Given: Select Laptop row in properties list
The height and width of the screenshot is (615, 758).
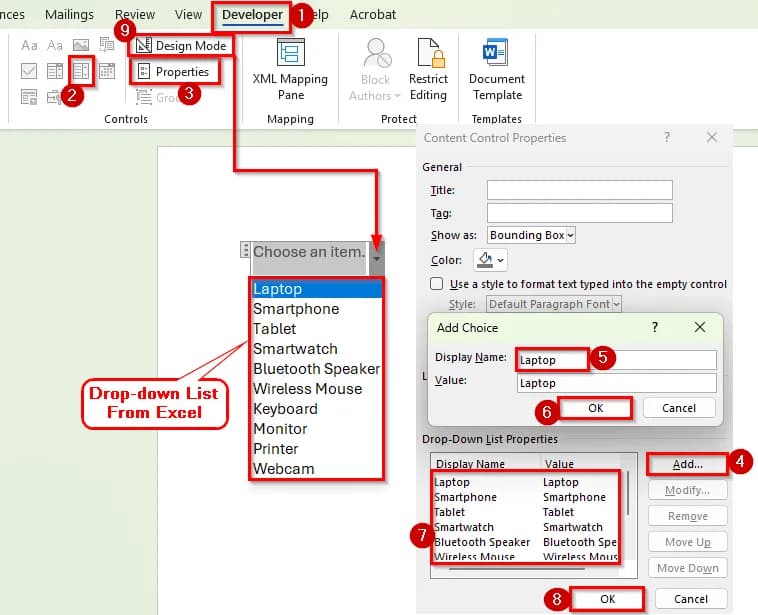Looking at the screenshot, I should pyautogui.click(x=525, y=482).
